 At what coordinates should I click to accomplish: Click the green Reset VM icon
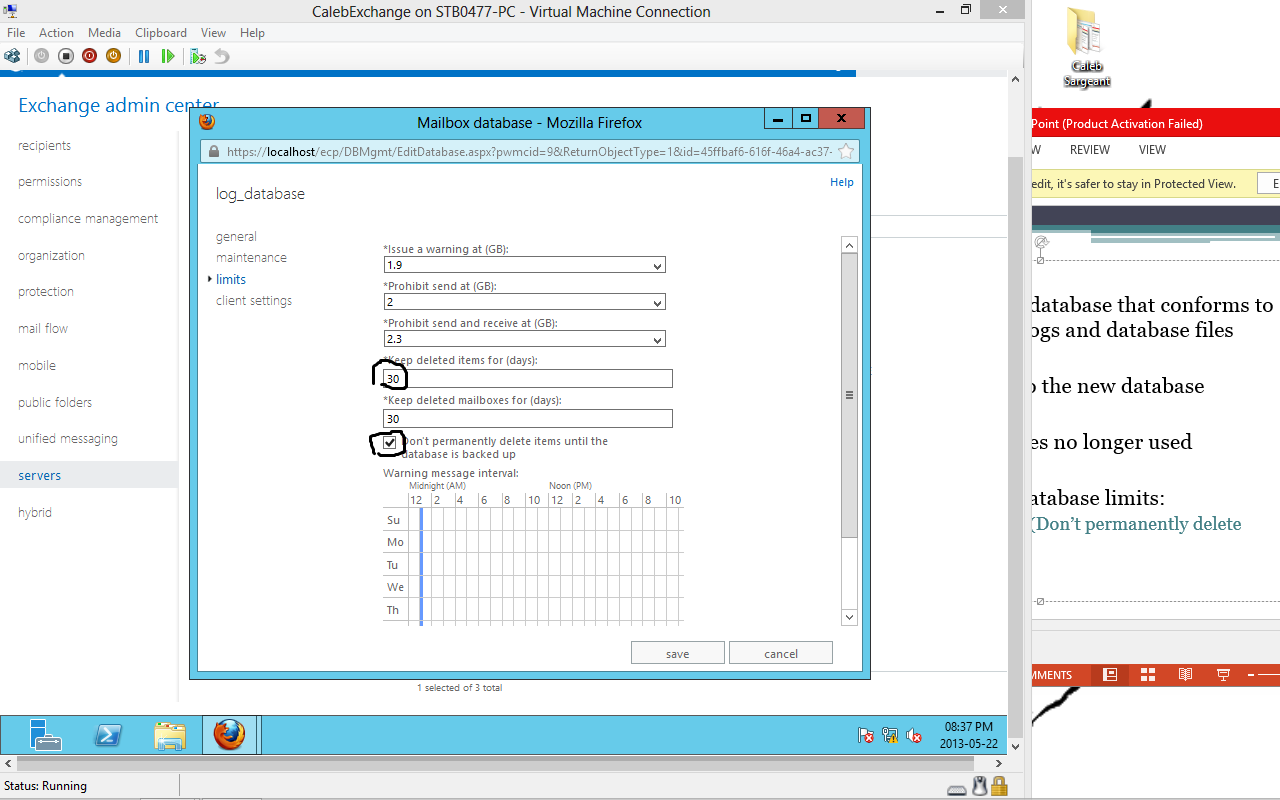click(168, 56)
